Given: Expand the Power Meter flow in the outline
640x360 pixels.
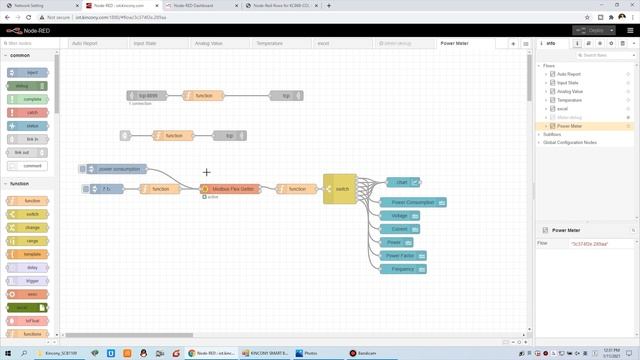Looking at the screenshot, I should click(x=546, y=126).
